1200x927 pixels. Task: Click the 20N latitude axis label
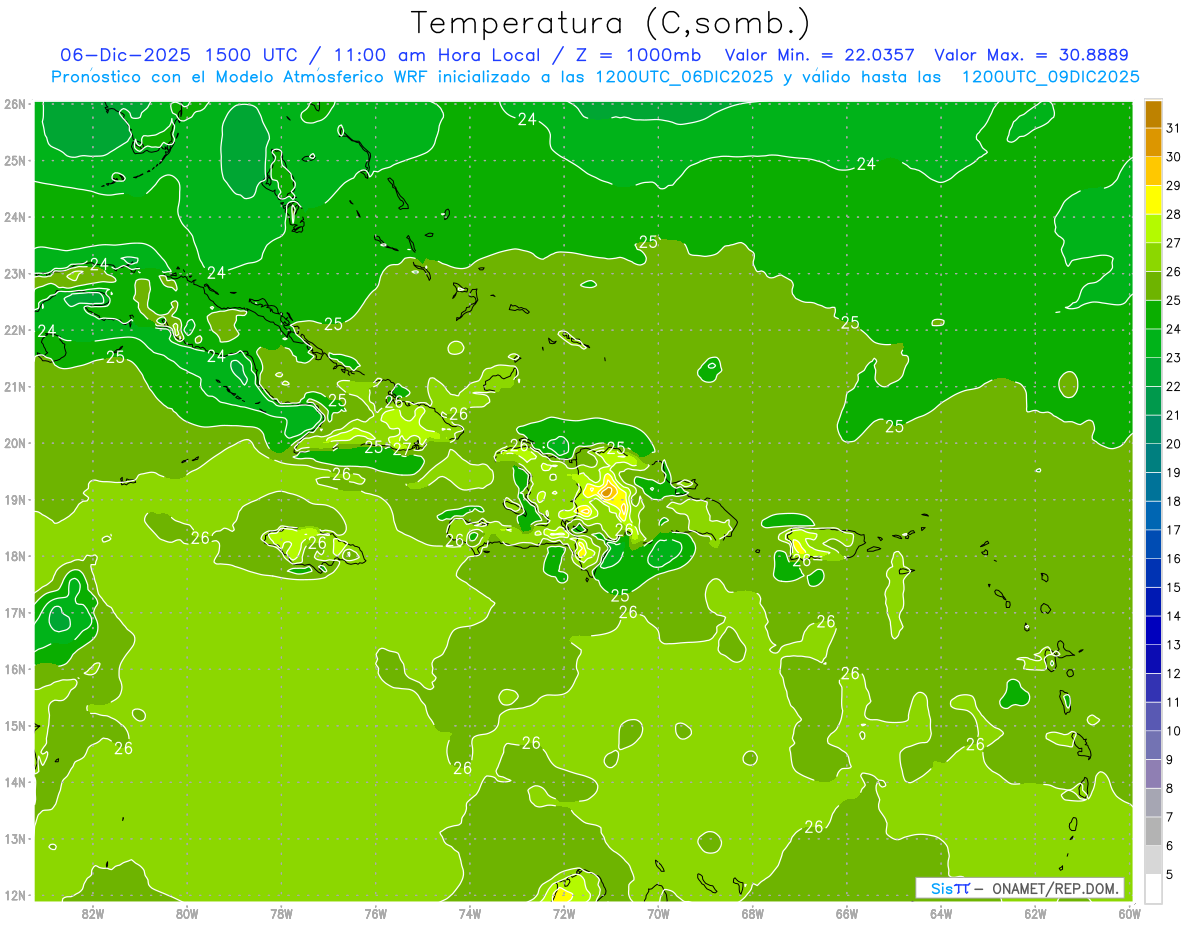tap(14, 443)
